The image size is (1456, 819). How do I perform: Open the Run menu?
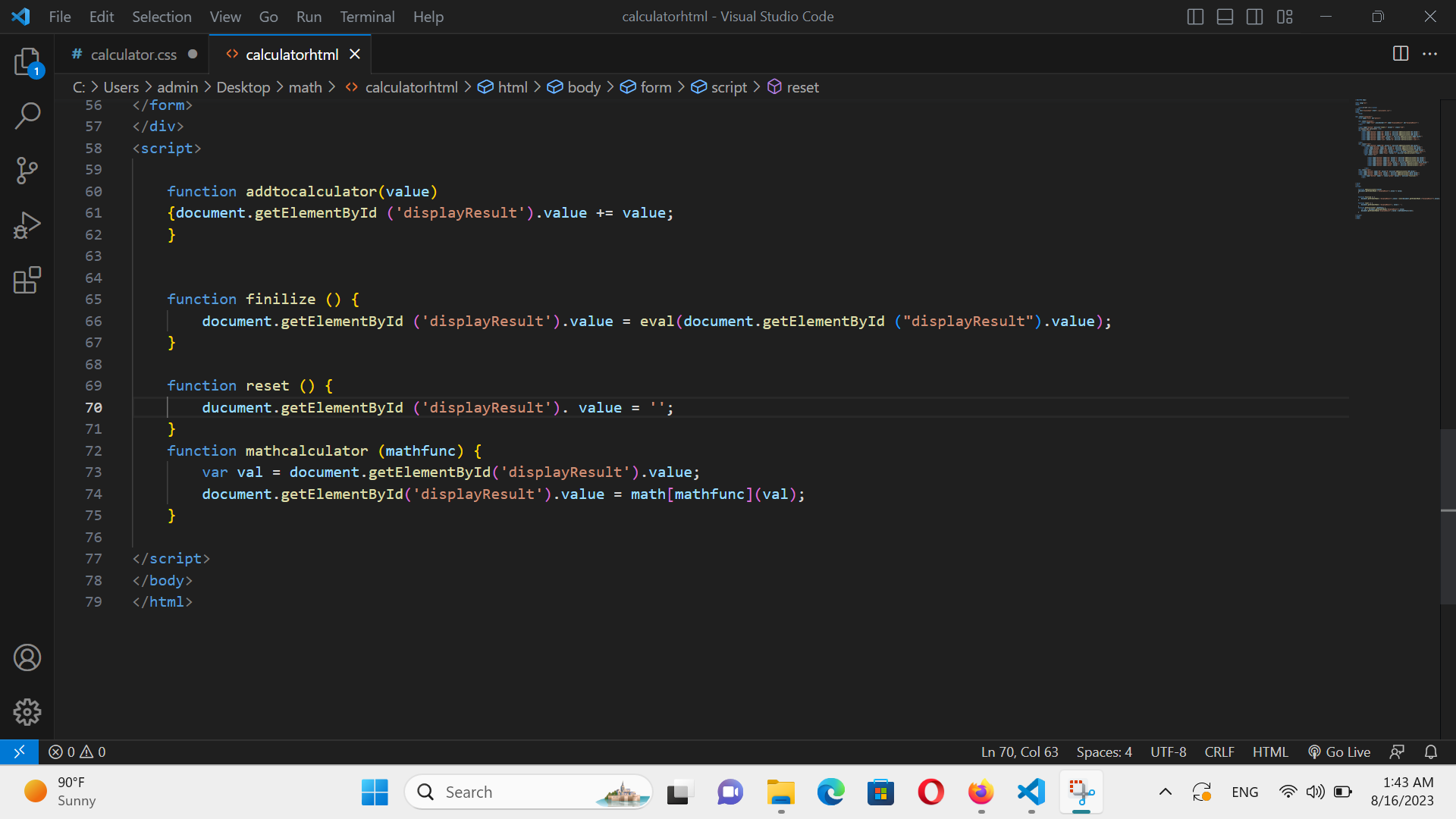point(309,17)
